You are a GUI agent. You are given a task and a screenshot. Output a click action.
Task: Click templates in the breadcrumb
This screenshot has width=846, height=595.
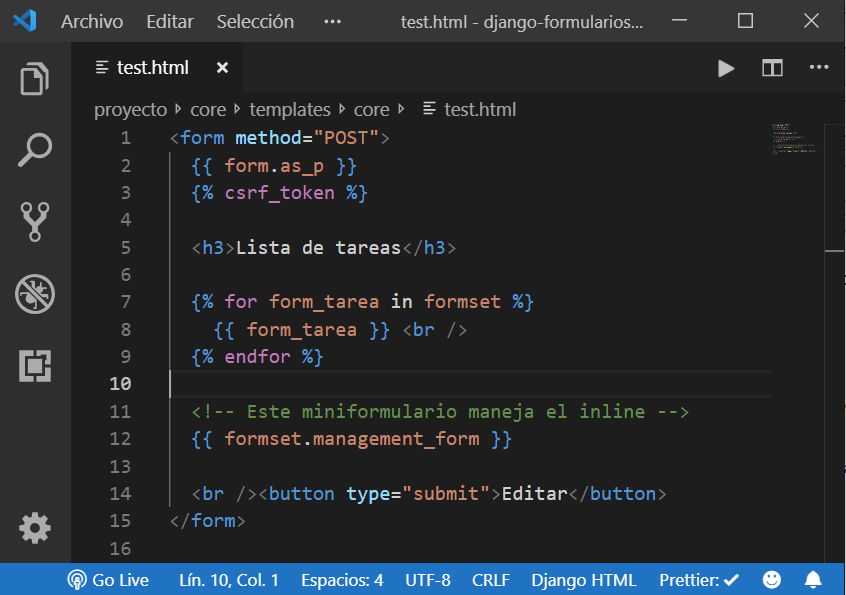tap(290, 110)
